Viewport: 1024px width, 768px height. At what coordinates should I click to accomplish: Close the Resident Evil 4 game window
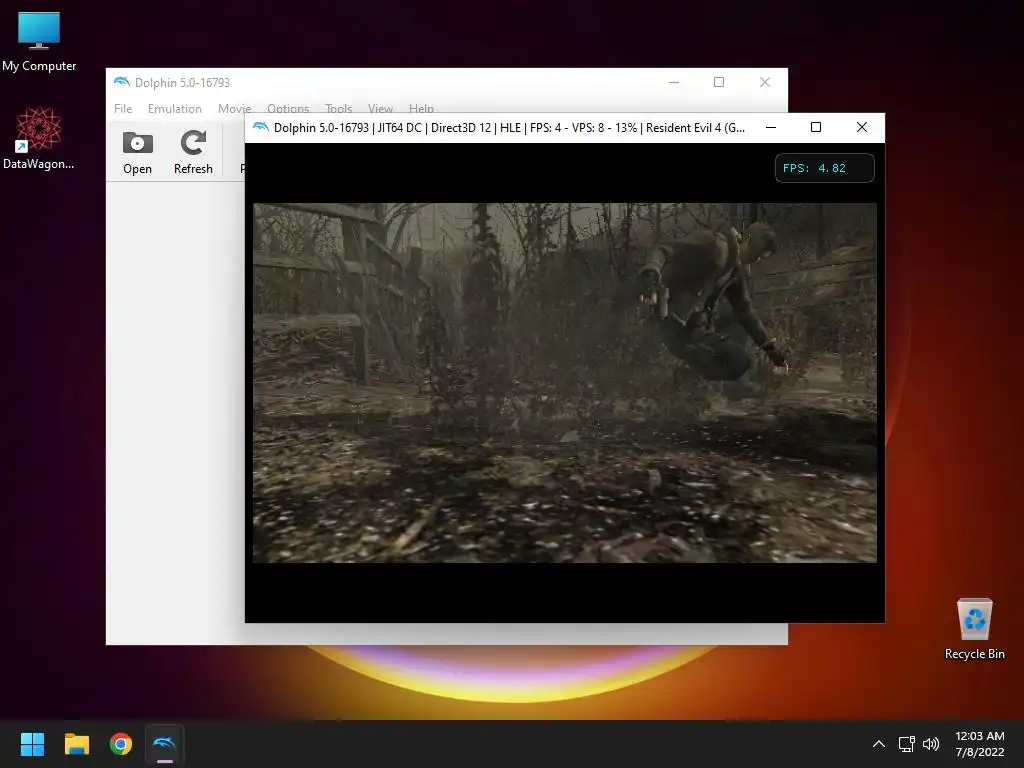[x=862, y=127]
